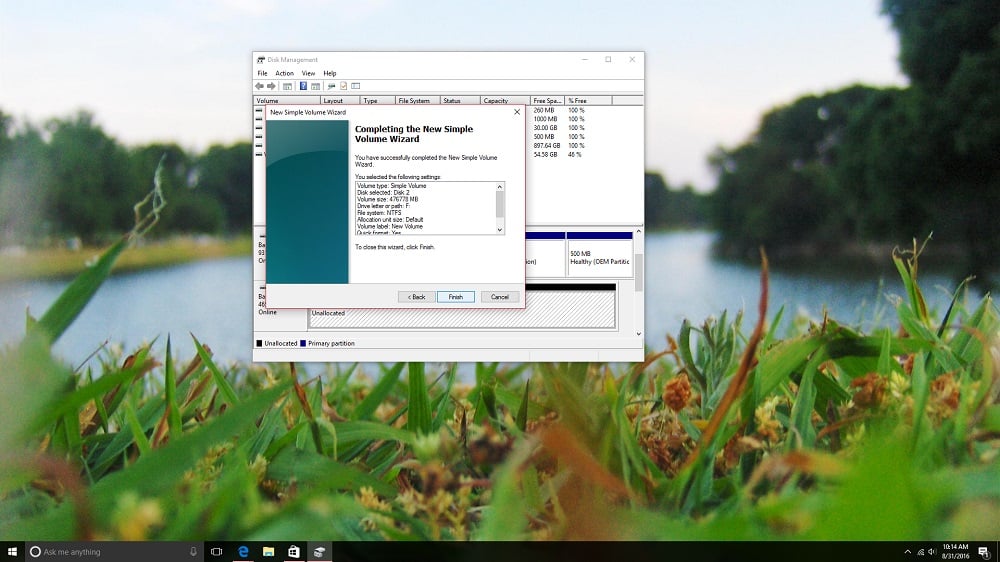The image size is (1000, 562).
Task: Click the Forward arrow toolbar icon
Action: 271,86
